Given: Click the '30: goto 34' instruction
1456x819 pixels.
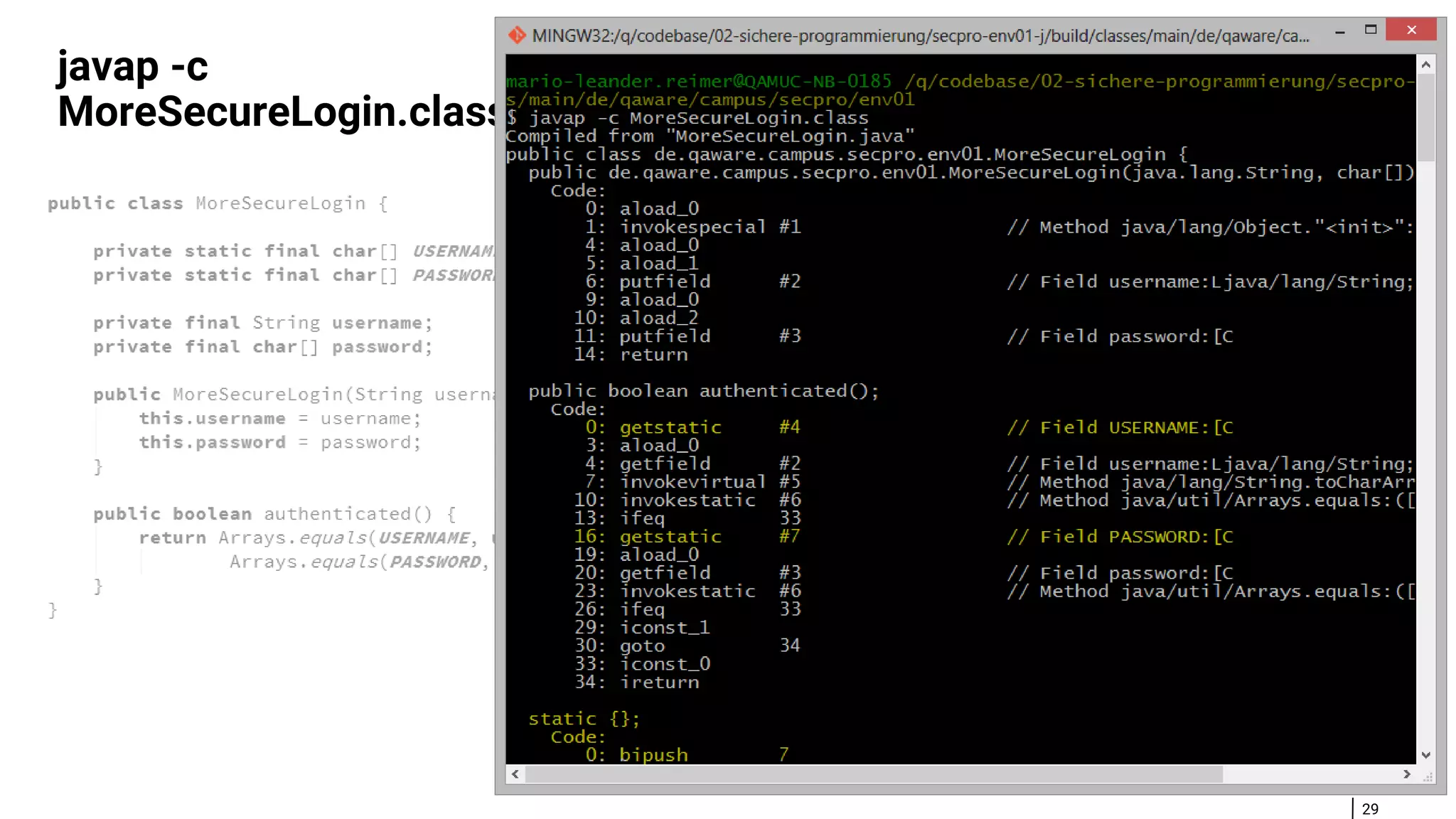Looking at the screenshot, I should pyautogui.click(x=687, y=646).
